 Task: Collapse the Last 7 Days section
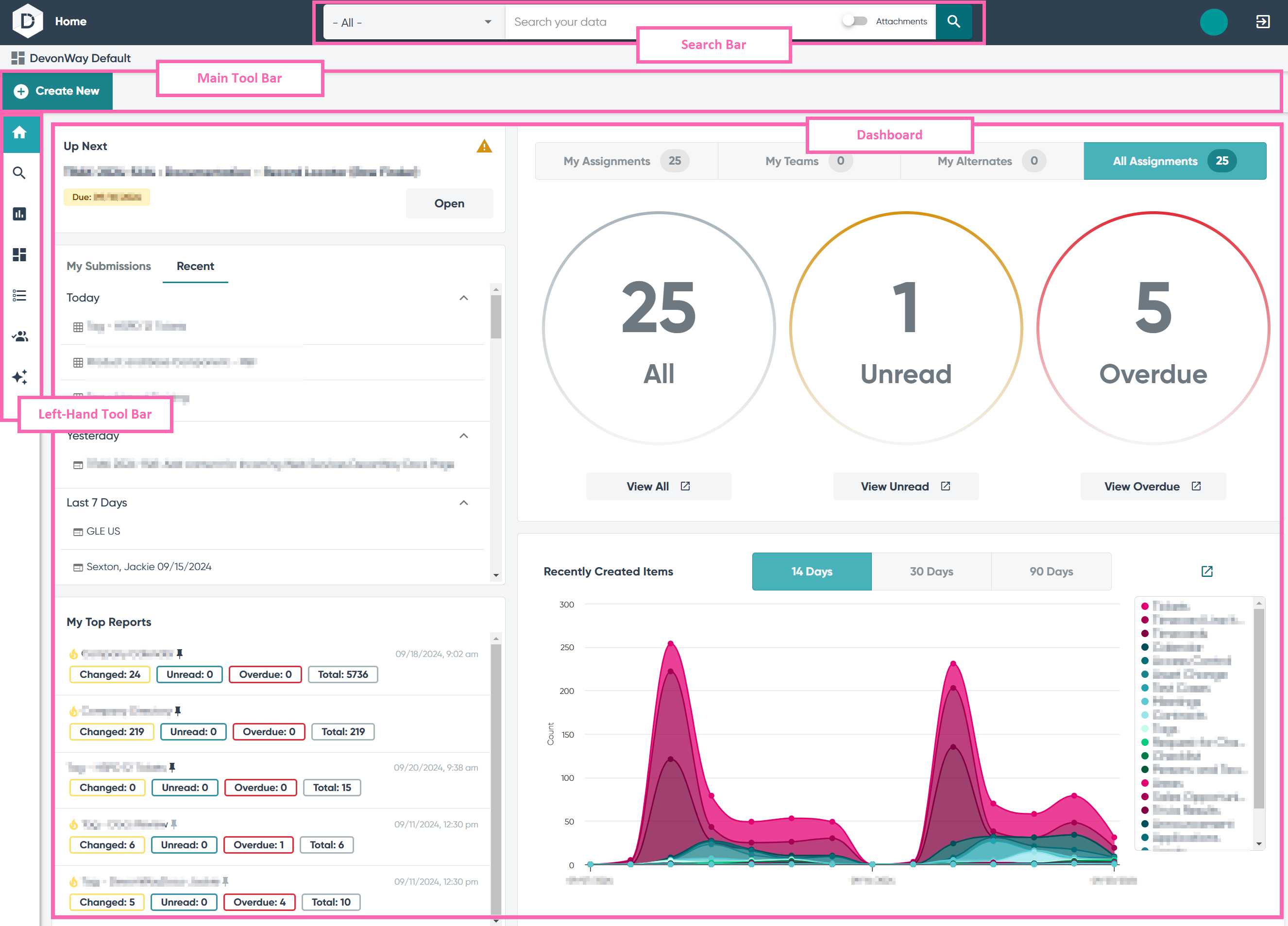[x=464, y=503]
